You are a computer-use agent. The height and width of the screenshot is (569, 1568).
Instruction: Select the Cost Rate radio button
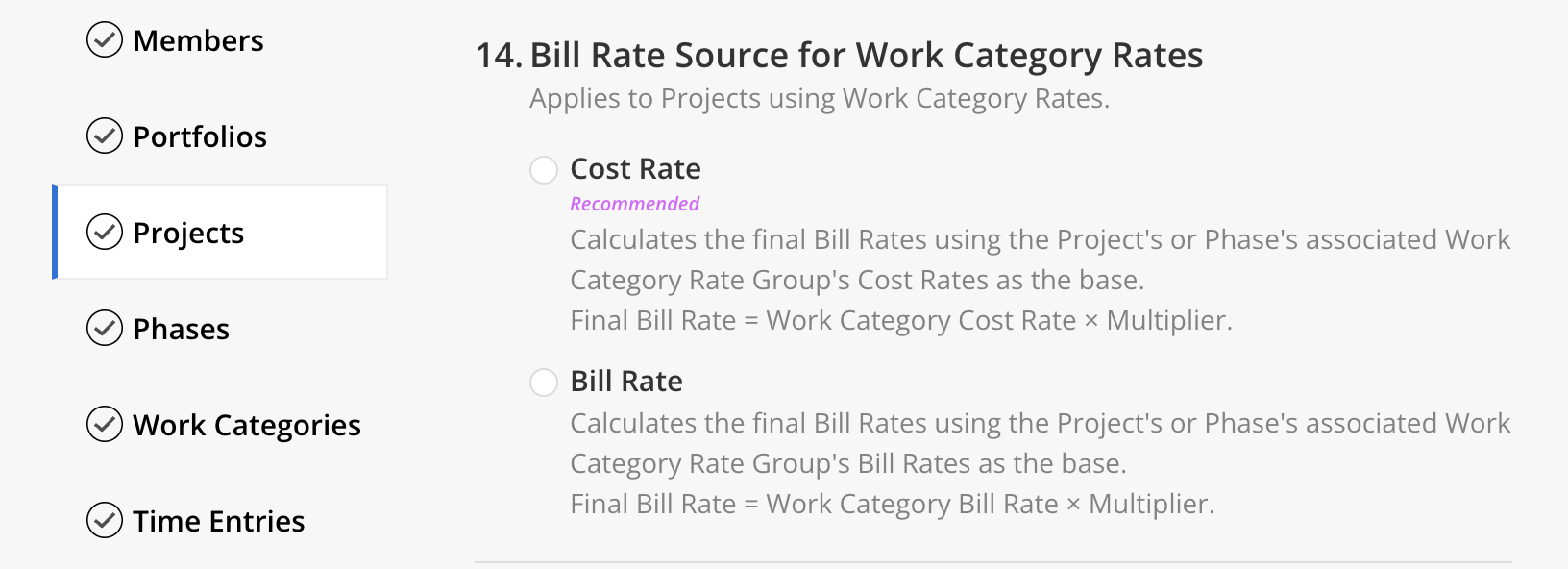544,170
